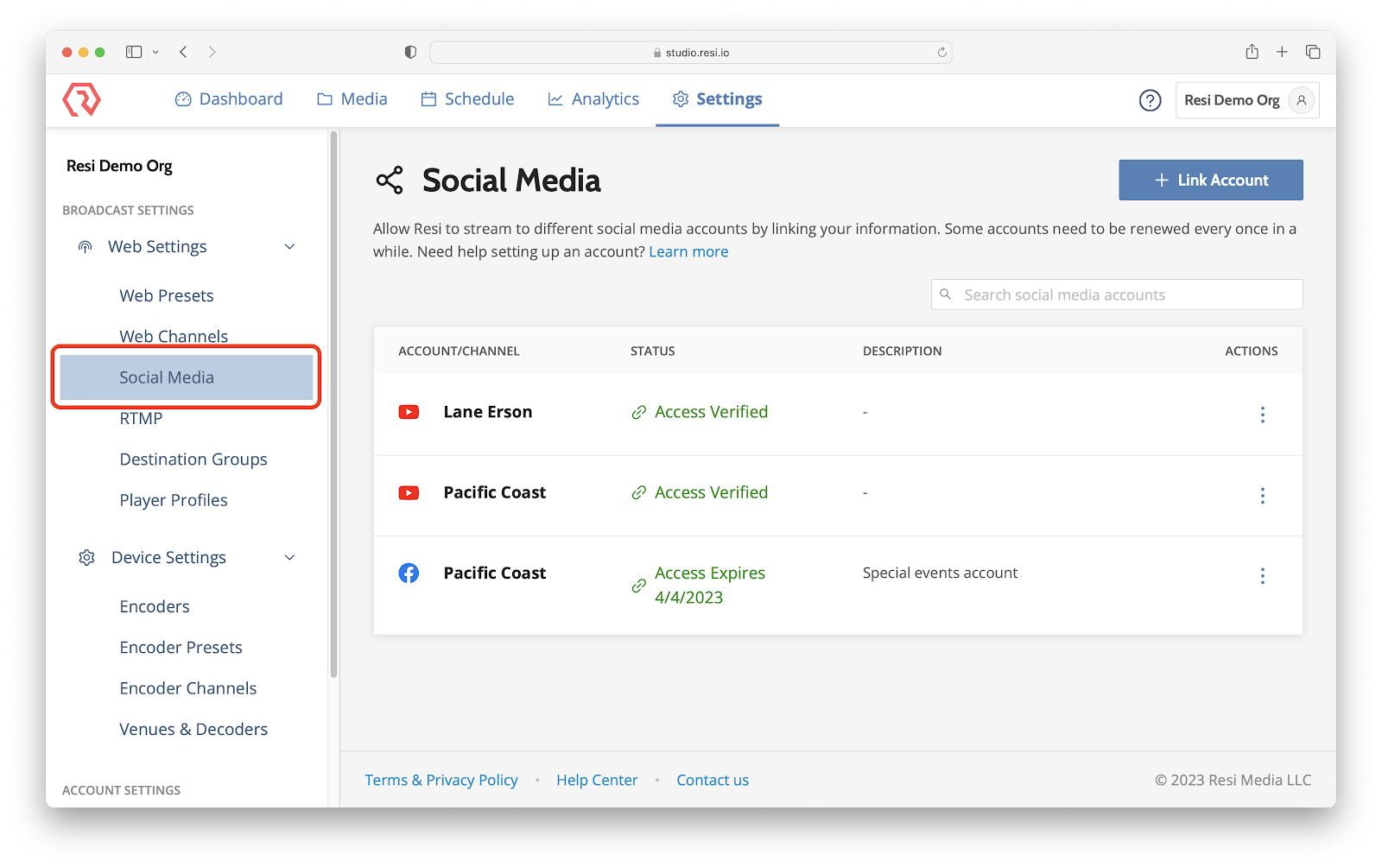Collapse the Device Settings section
1382x868 pixels.
coord(289,558)
